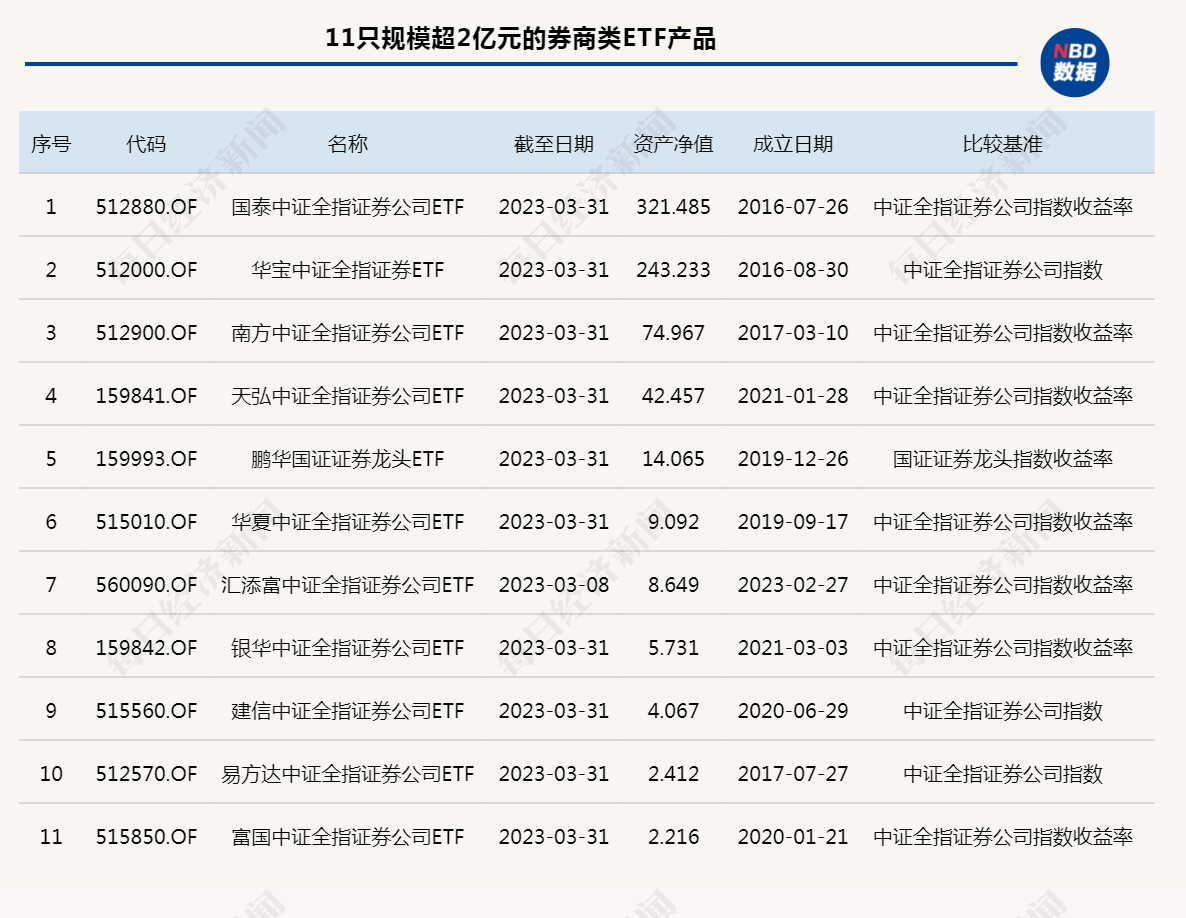Select net asset value 74.967

click(x=673, y=333)
